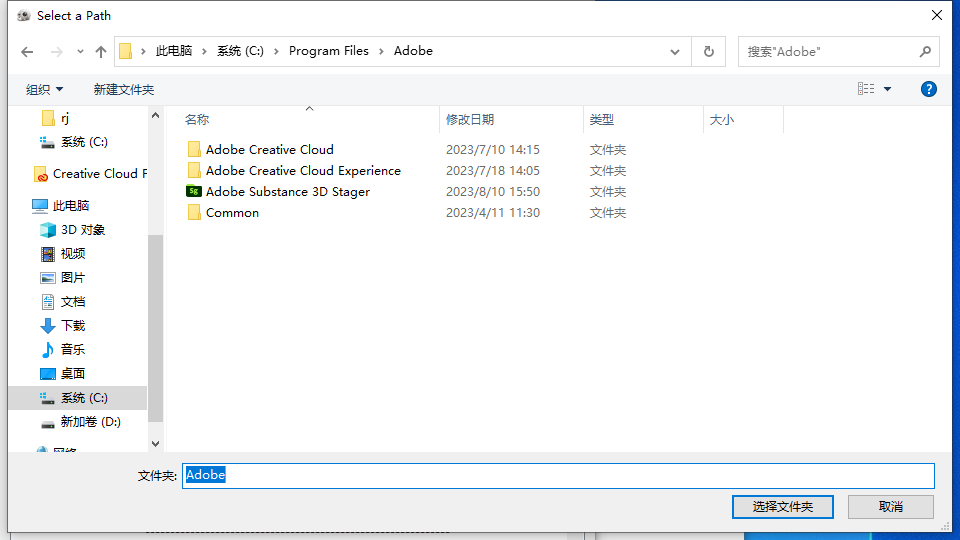Open the view options dropdown arrow
Image resolution: width=960 pixels, height=540 pixels.
[887, 89]
